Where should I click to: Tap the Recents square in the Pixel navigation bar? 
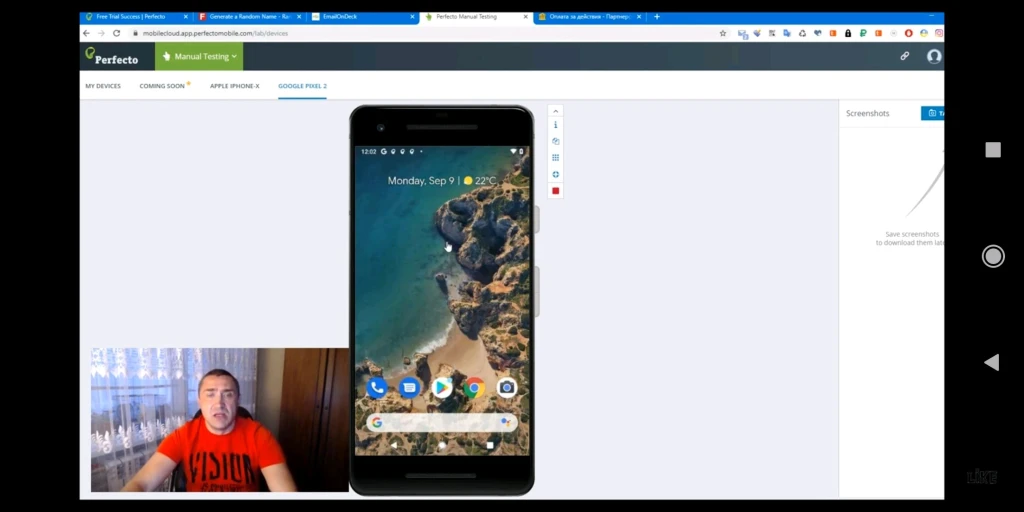pos(490,445)
